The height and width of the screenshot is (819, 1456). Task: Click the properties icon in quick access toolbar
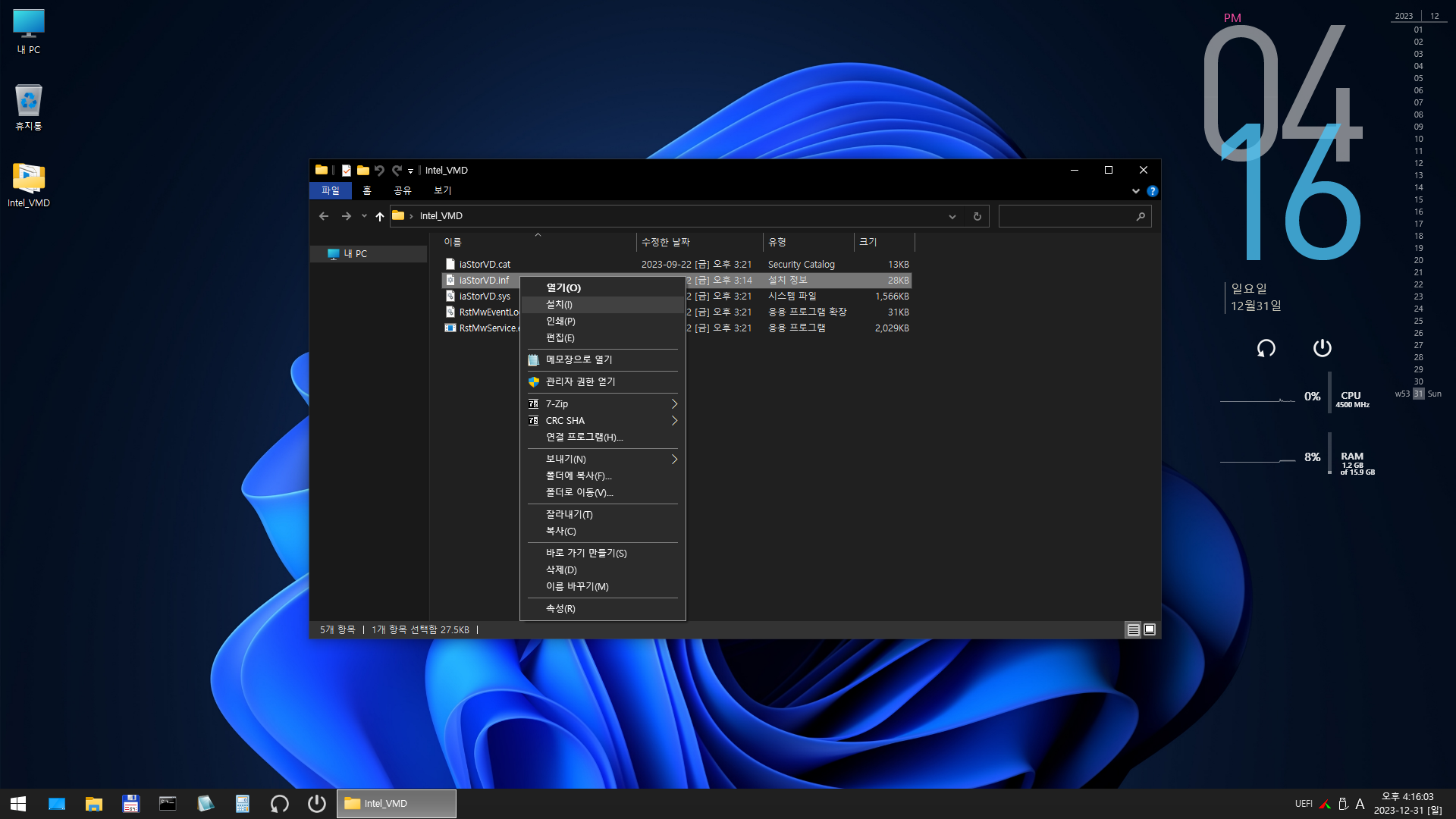[x=346, y=171]
